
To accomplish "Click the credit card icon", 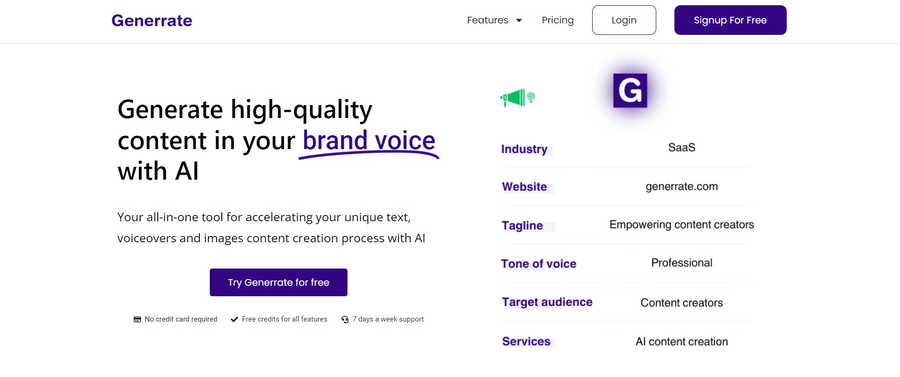I will (137, 319).
